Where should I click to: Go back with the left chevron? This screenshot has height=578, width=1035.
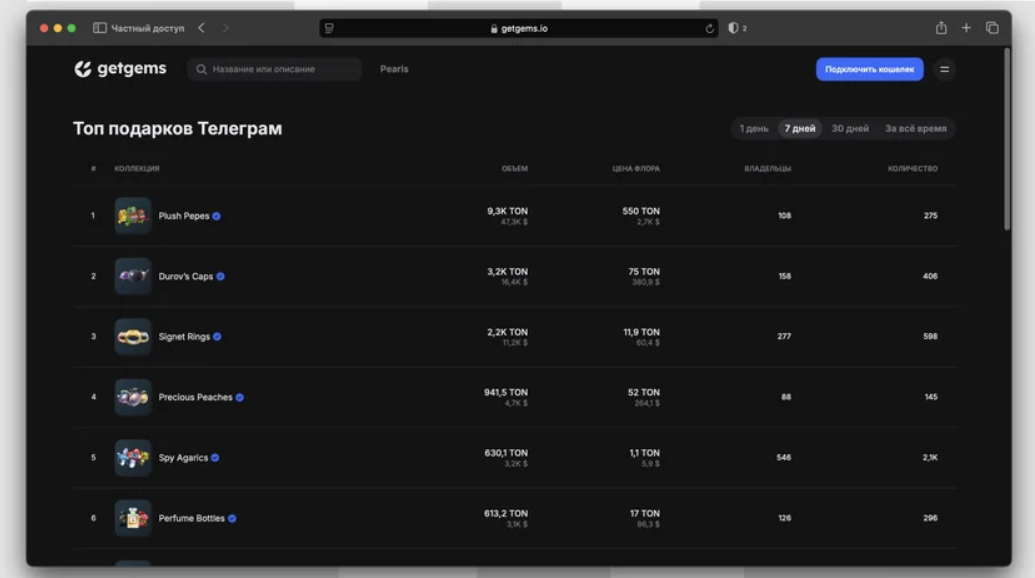tap(201, 28)
